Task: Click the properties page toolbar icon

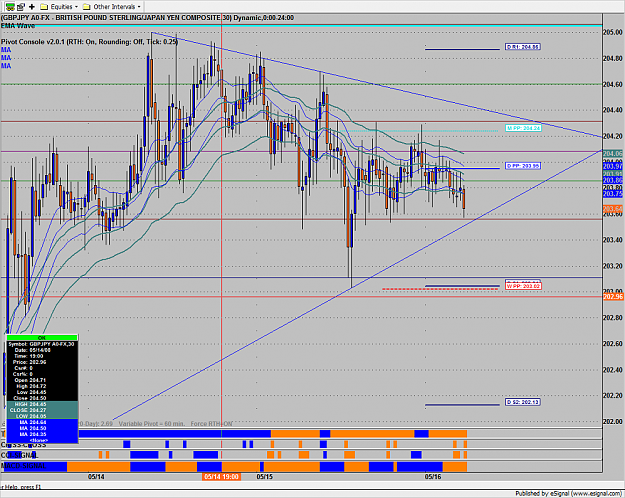Action: pos(21,6)
